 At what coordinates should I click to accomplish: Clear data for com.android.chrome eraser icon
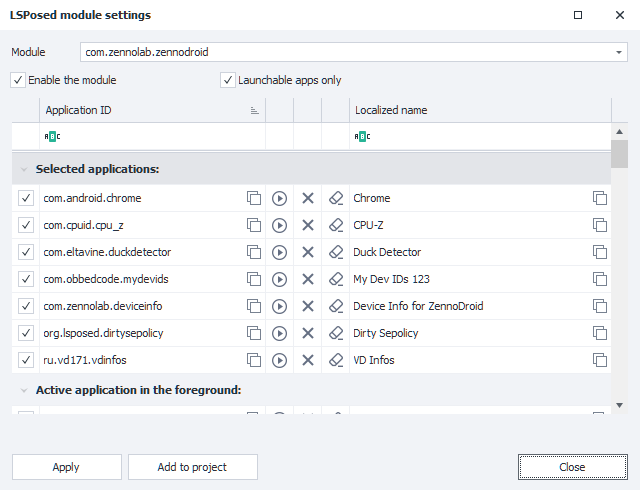coord(336,198)
